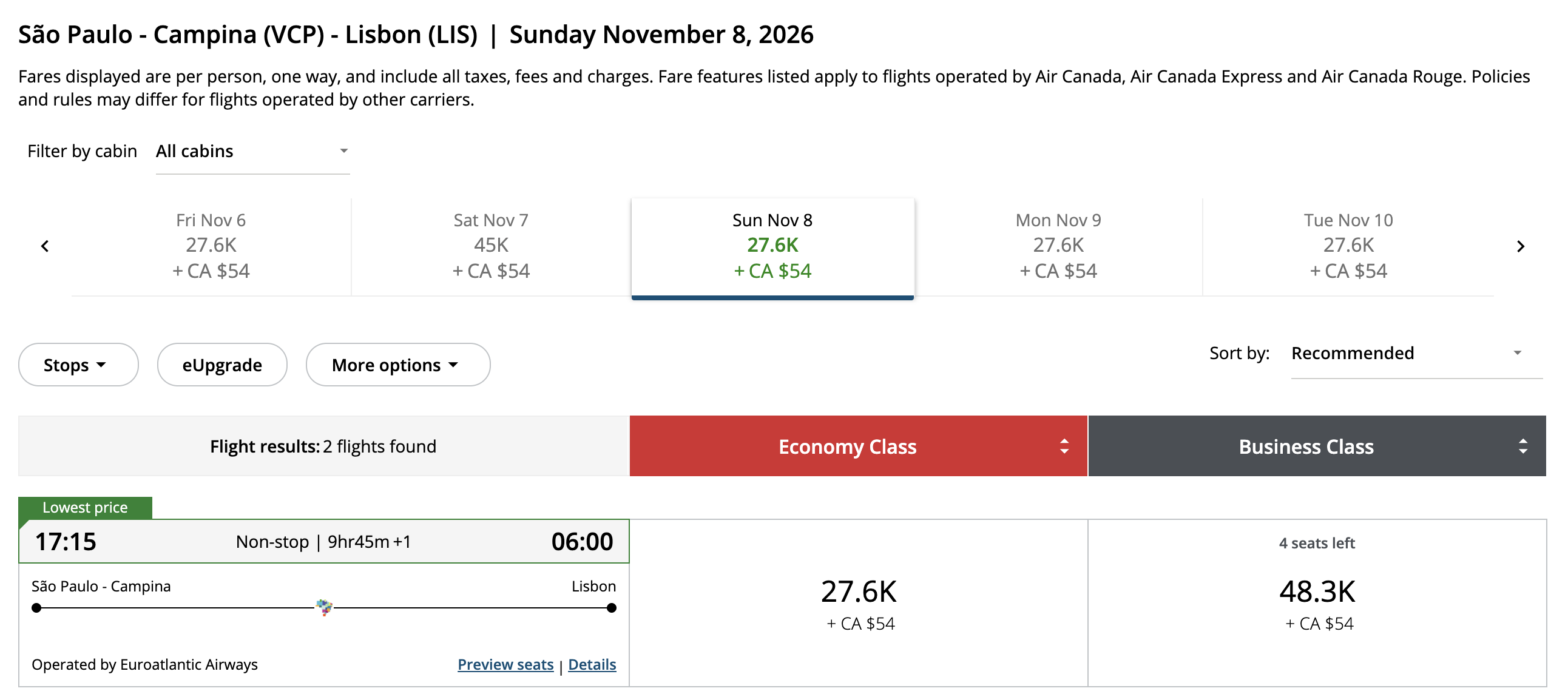Switch to the Mon Nov 9 date tab
The image size is (1568, 694).
point(1058,246)
